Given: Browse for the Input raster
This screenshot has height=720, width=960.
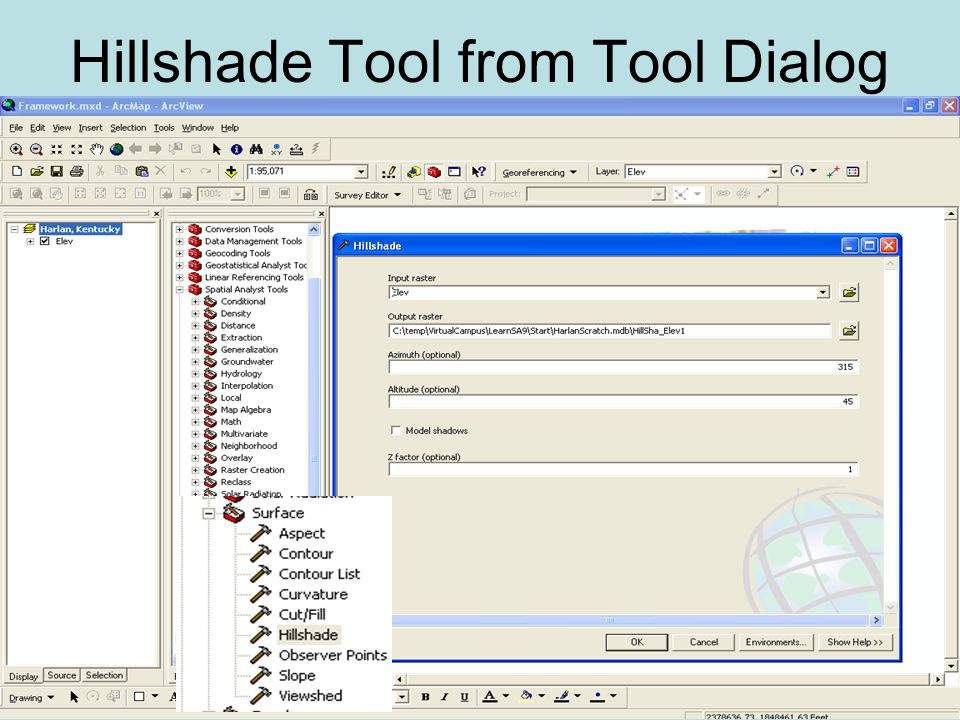Looking at the screenshot, I should (x=849, y=293).
